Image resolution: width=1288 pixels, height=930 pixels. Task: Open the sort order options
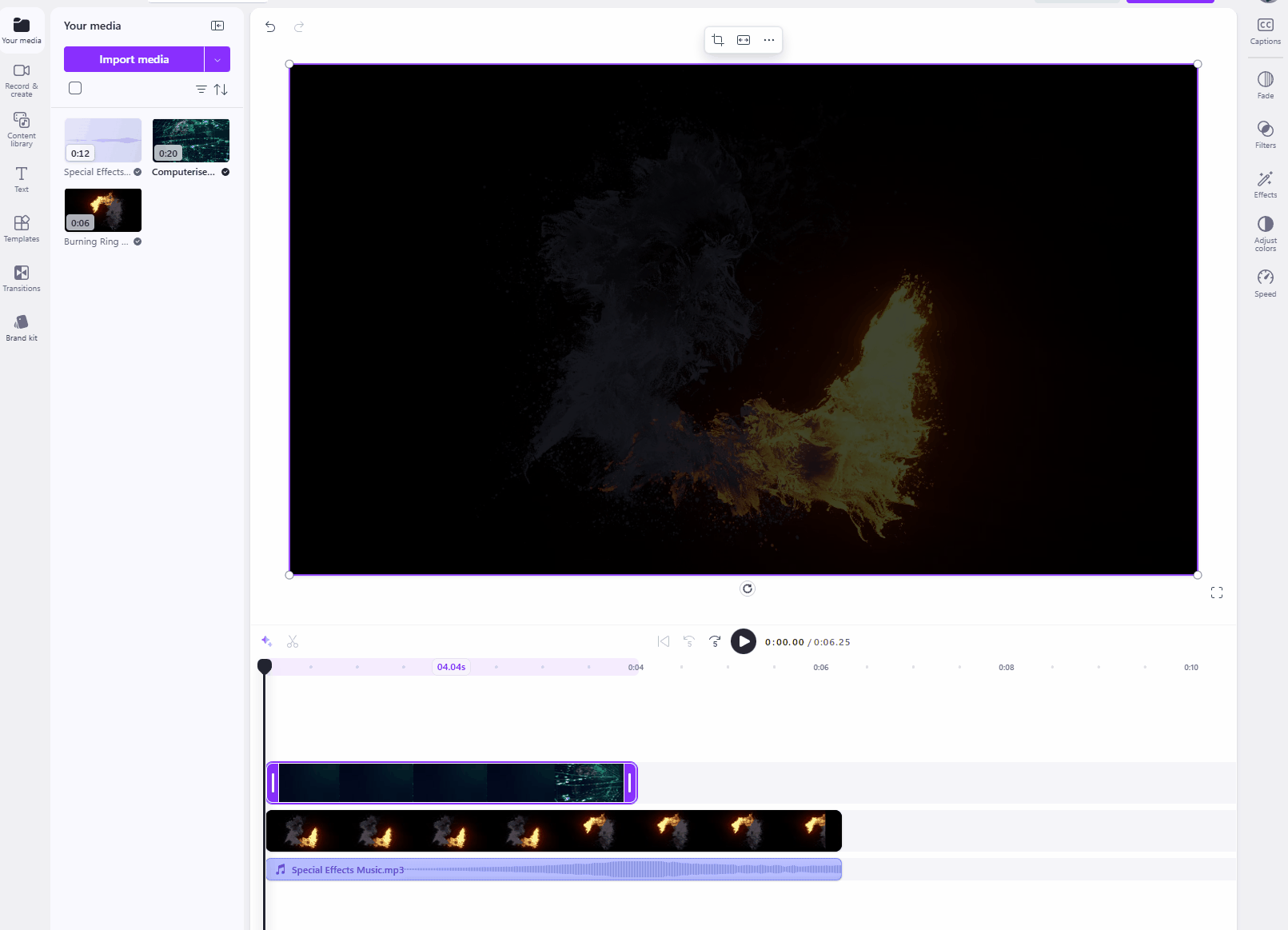pyautogui.click(x=221, y=90)
